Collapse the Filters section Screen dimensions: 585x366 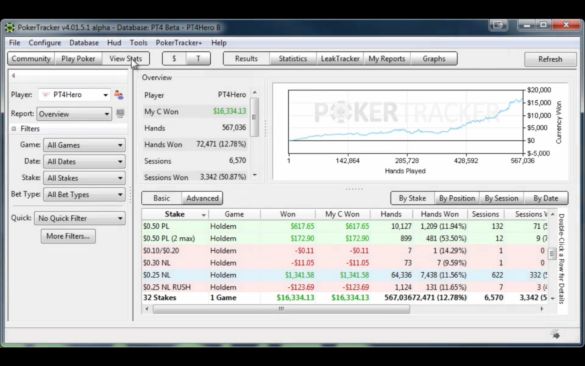14,129
